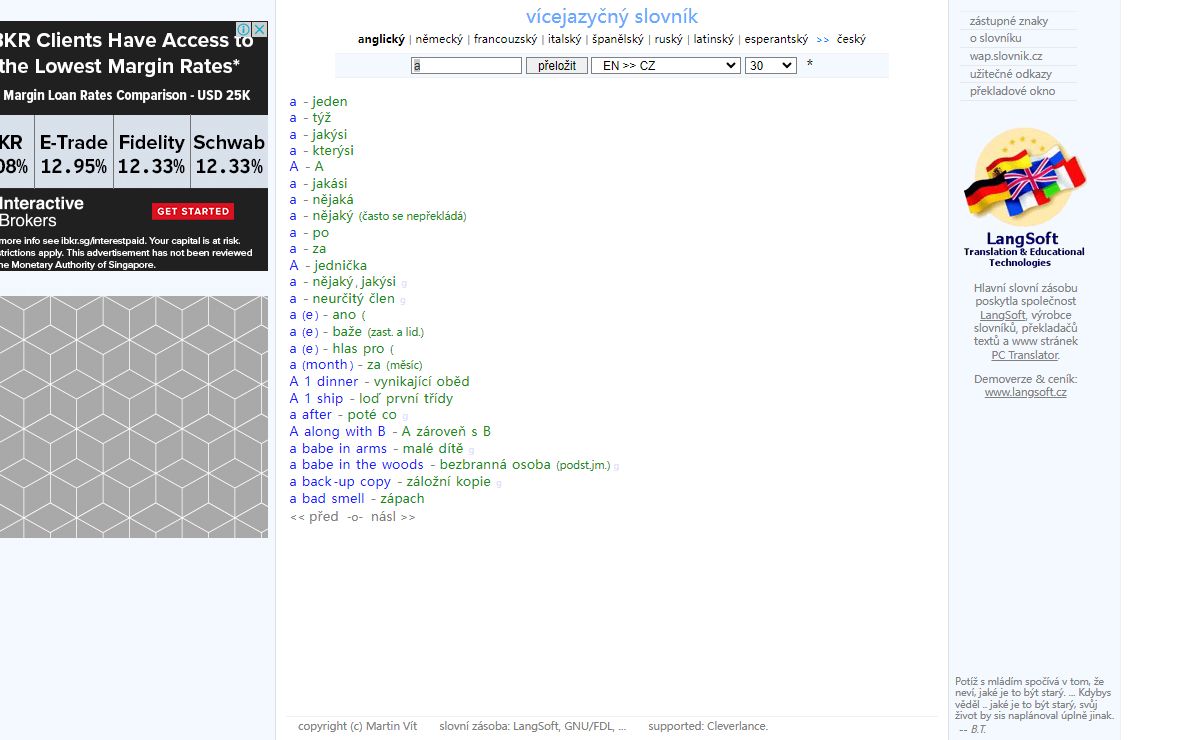
Task: Click 'copyright (c) Martin Vít' in footer
Action: (358, 726)
